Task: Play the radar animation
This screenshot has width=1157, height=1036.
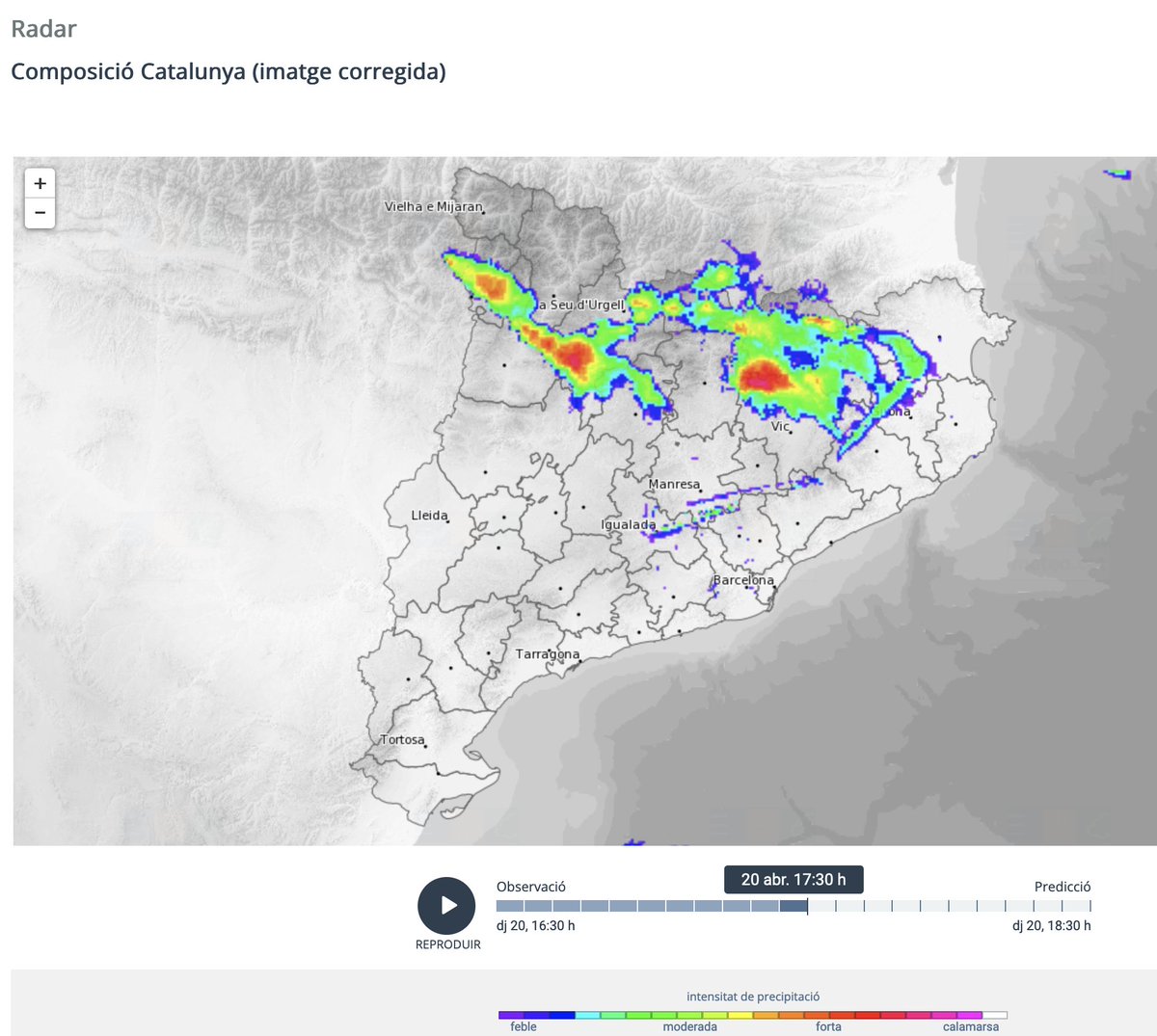Action: tap(446, 906)
